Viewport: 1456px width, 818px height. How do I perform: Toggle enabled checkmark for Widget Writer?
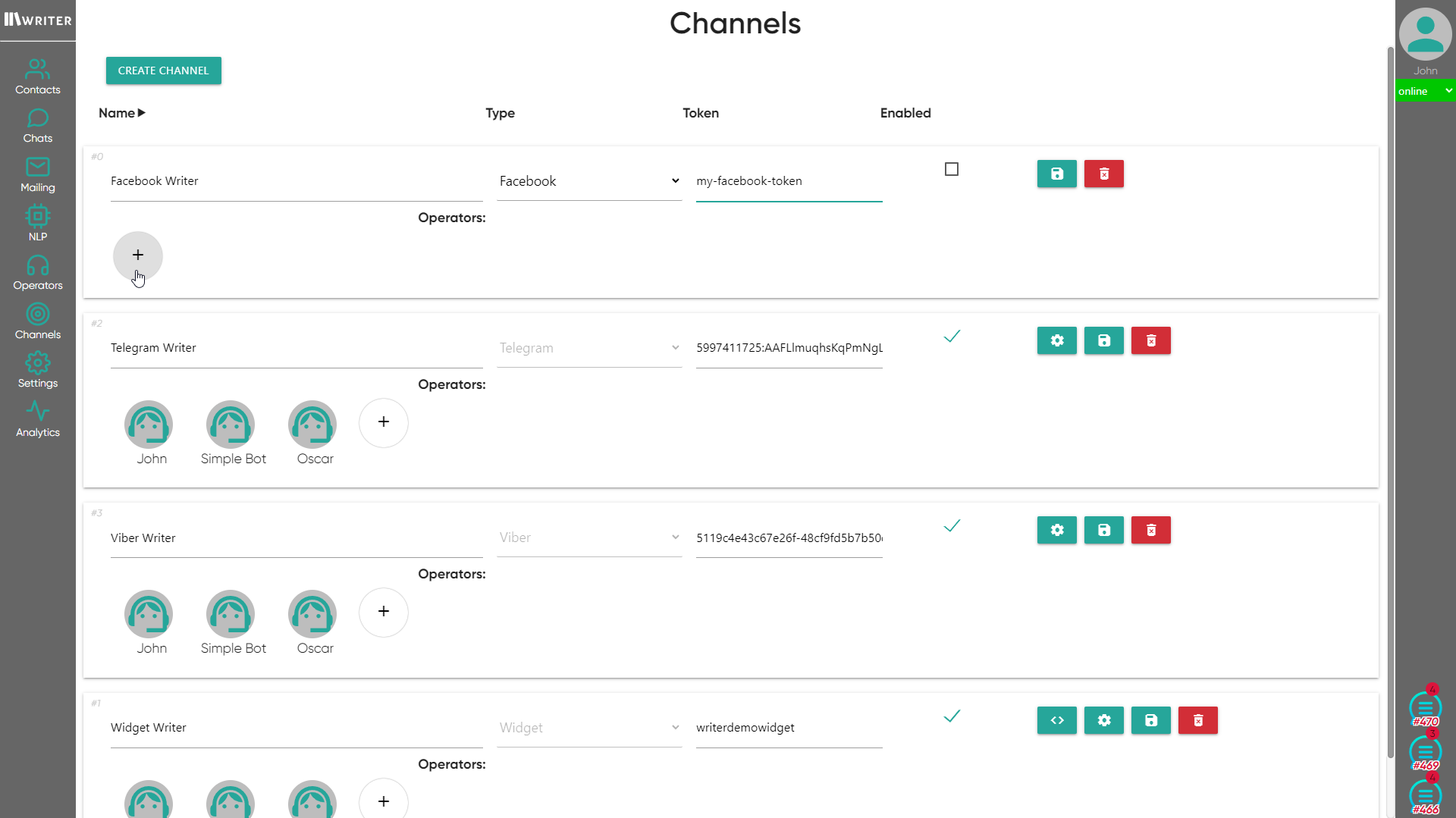pos(952,716)
